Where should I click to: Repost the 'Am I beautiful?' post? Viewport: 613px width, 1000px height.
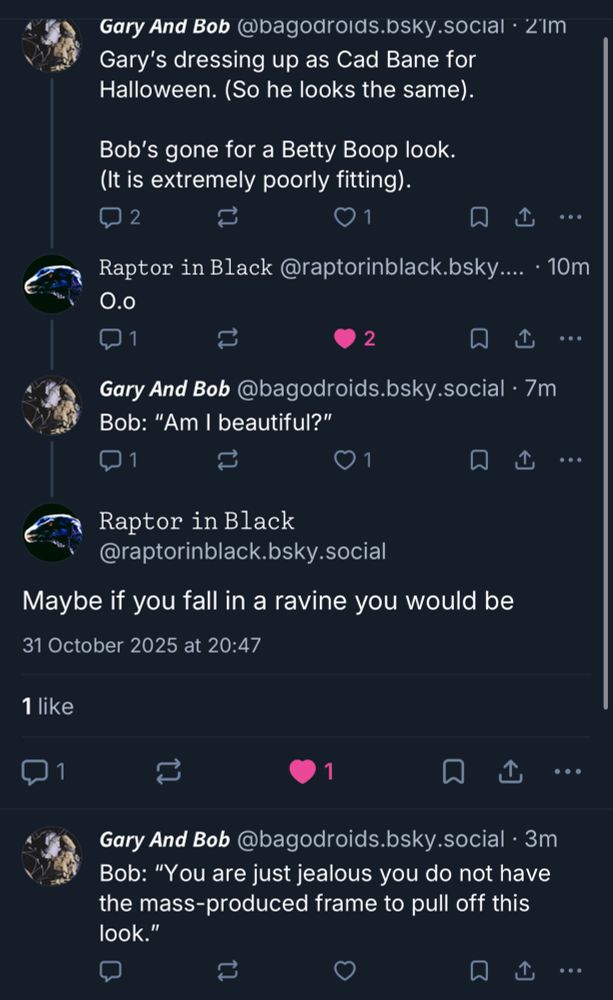(x=228, y=460)
